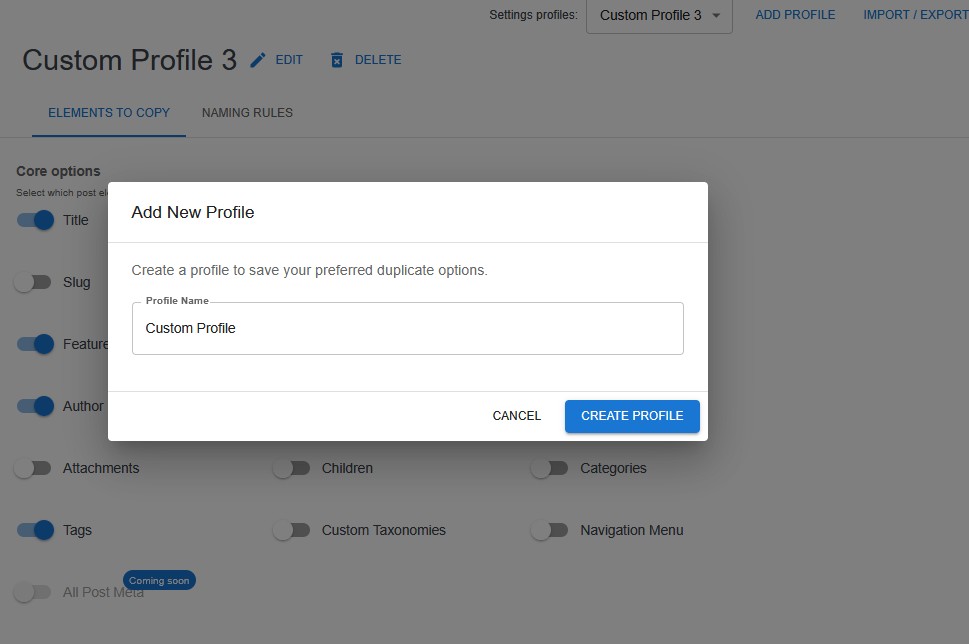Turn on the Navigation Menu toggle
The image size is (969, 644).
[x=549, y=530]
